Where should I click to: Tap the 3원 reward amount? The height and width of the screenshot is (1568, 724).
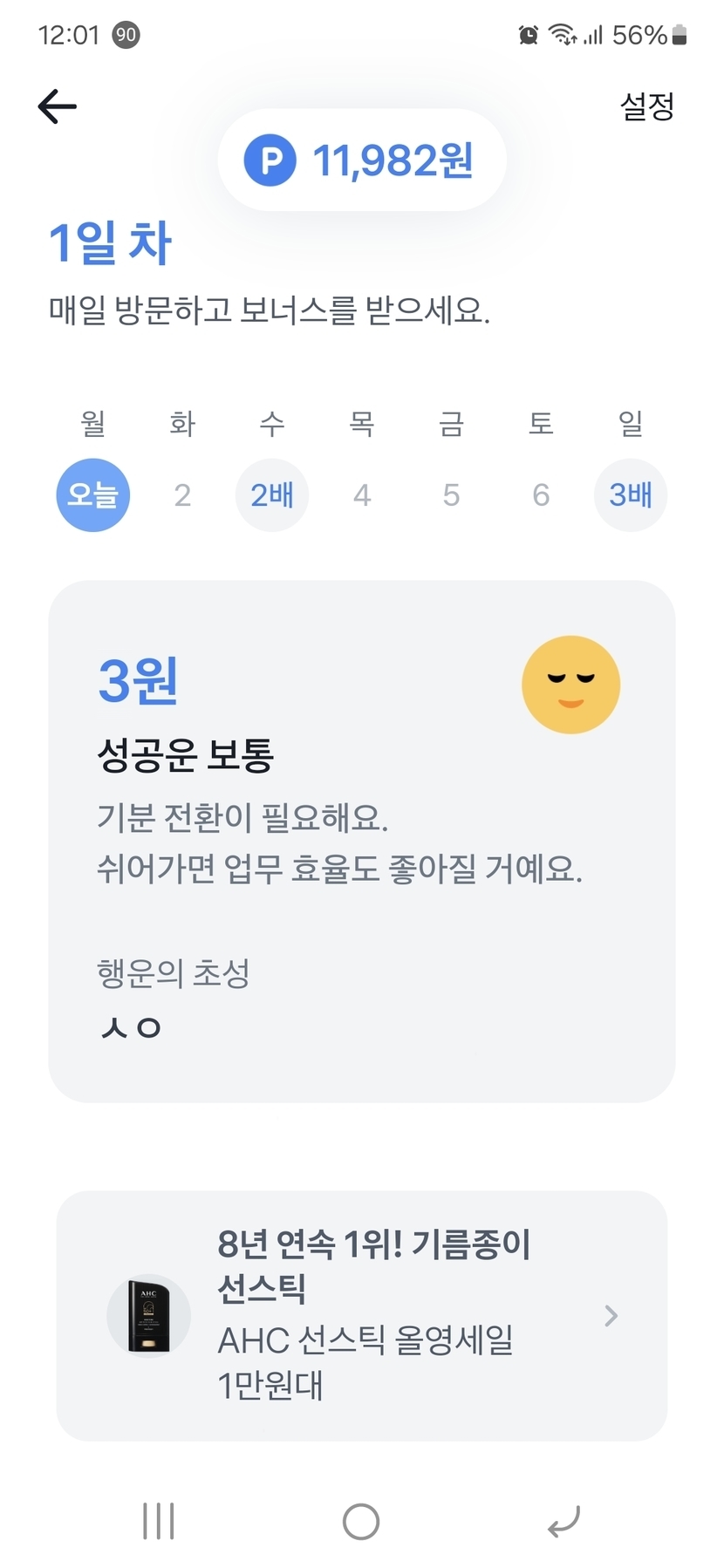pos(138,680)
